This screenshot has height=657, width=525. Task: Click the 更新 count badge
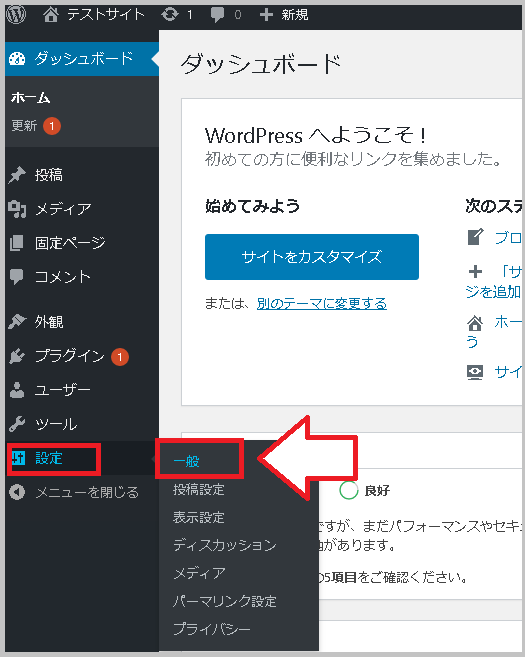coord(52,126)
